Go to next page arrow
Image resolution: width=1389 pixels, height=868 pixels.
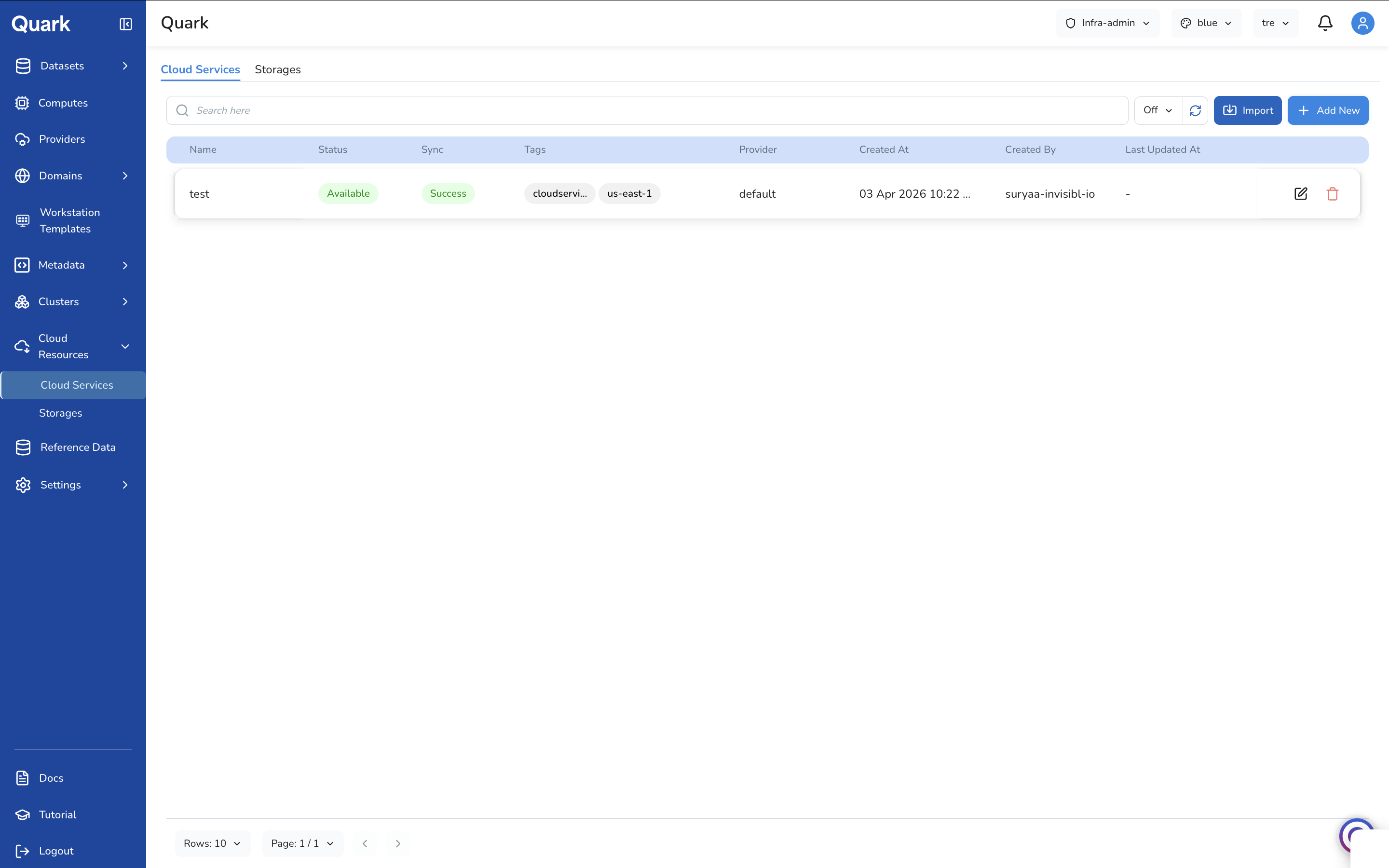pos(398,843)
